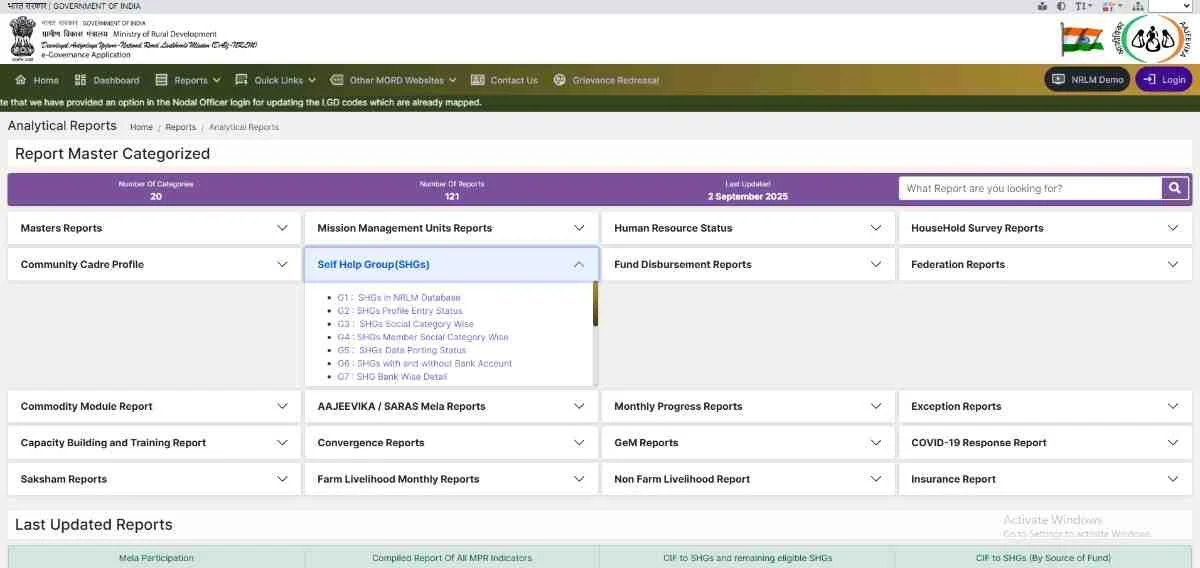1200x568 pixels.
Task: Click the Government of India emblem
Action: pyautogui.click(x=22, y=39)
